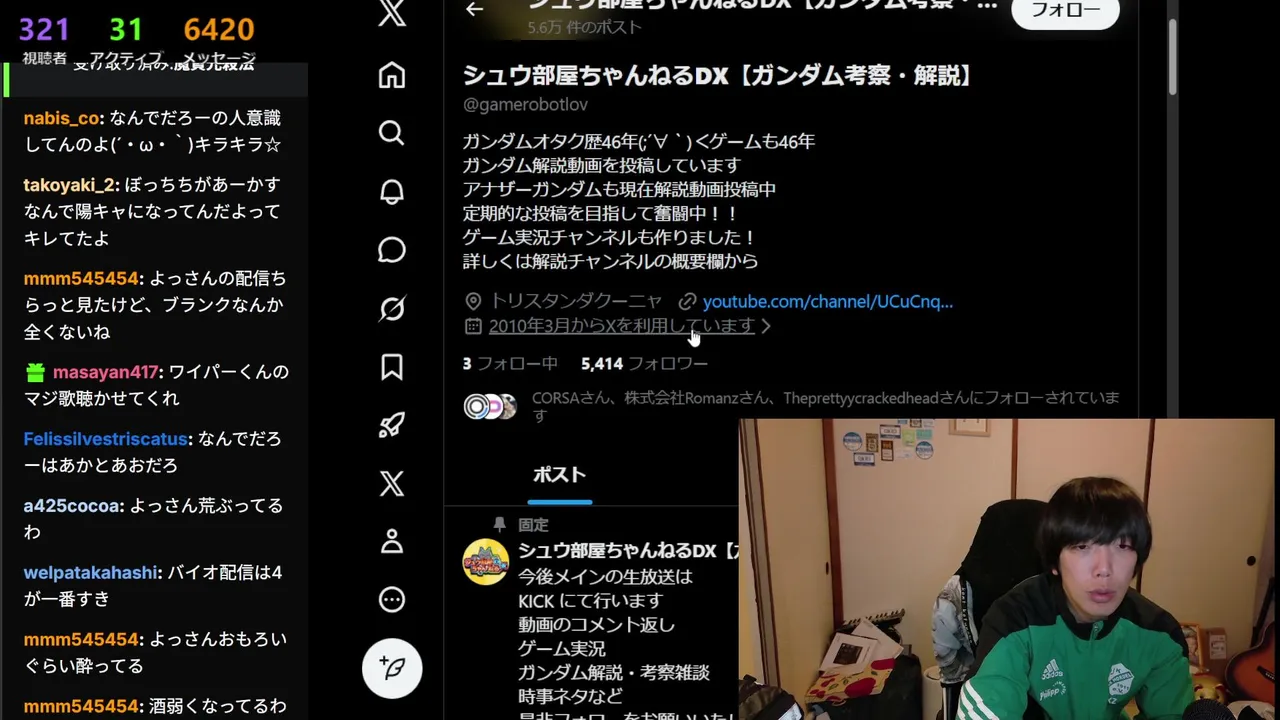Open the Profile person icon

(392, 542)
